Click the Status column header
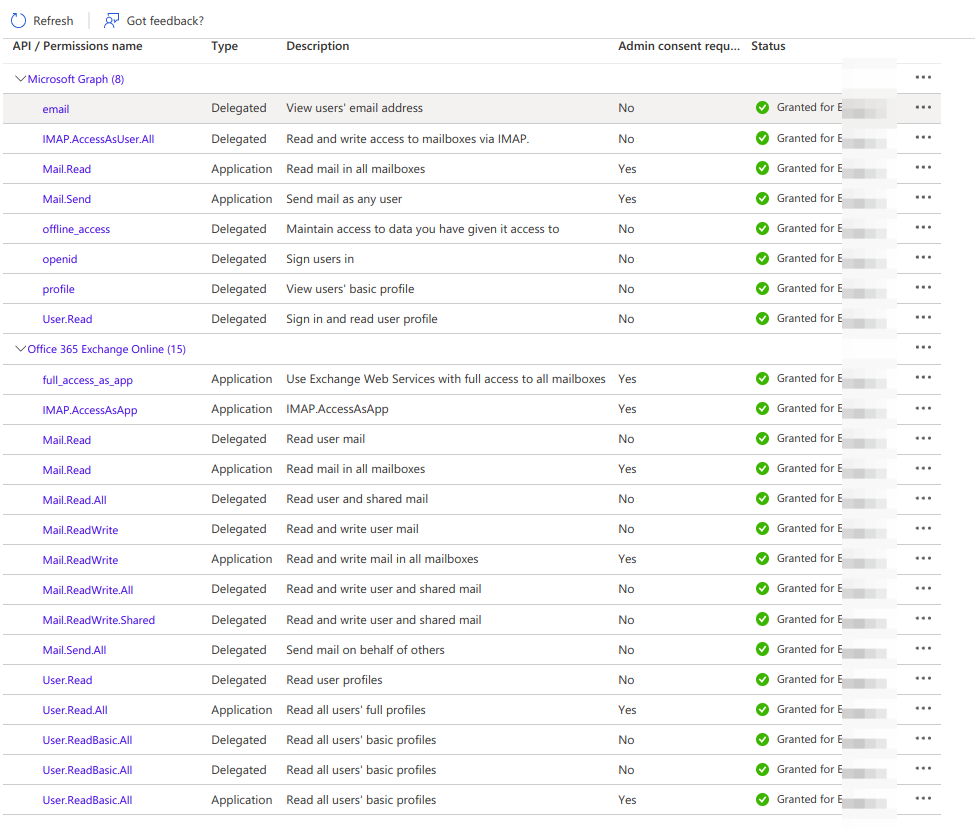This screenshot has width=975, height=829. click(768, 46)
